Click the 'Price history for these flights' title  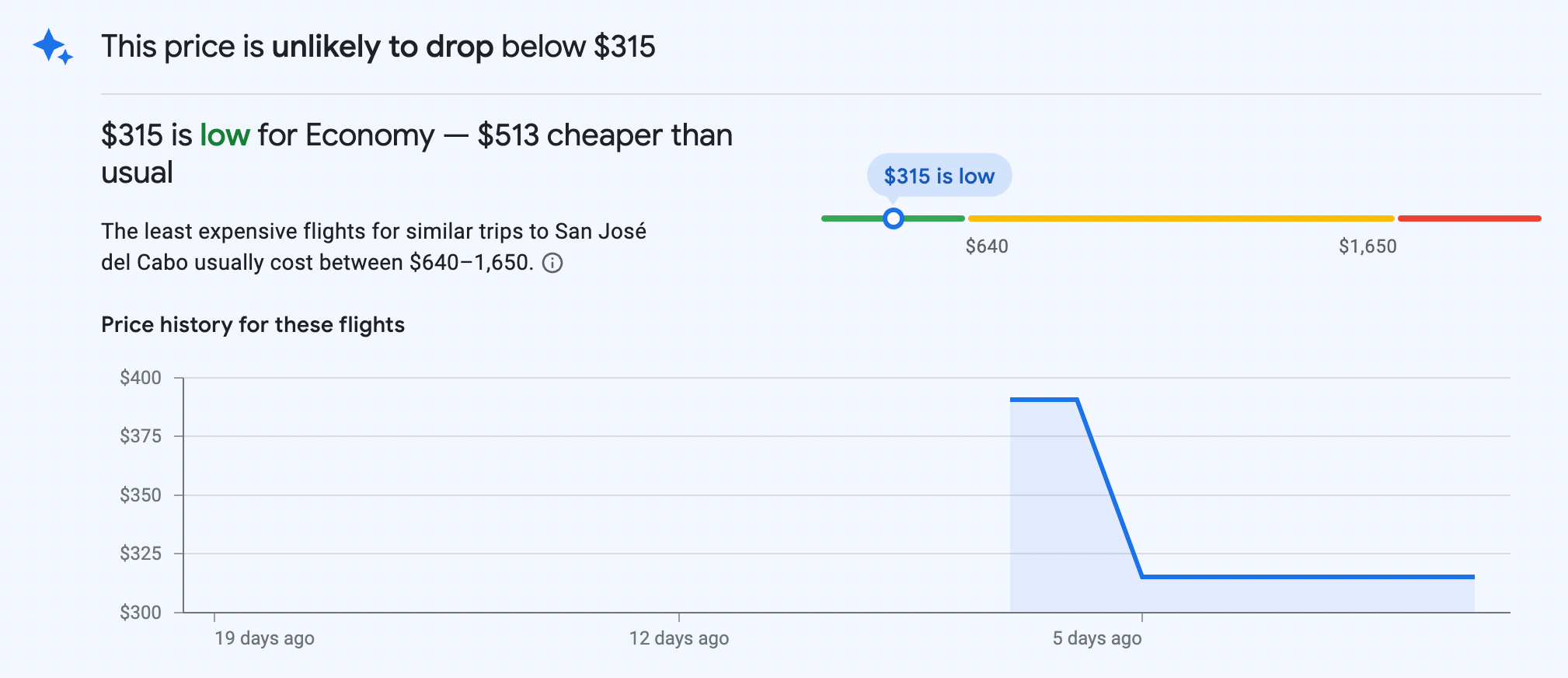pos(253,324)
